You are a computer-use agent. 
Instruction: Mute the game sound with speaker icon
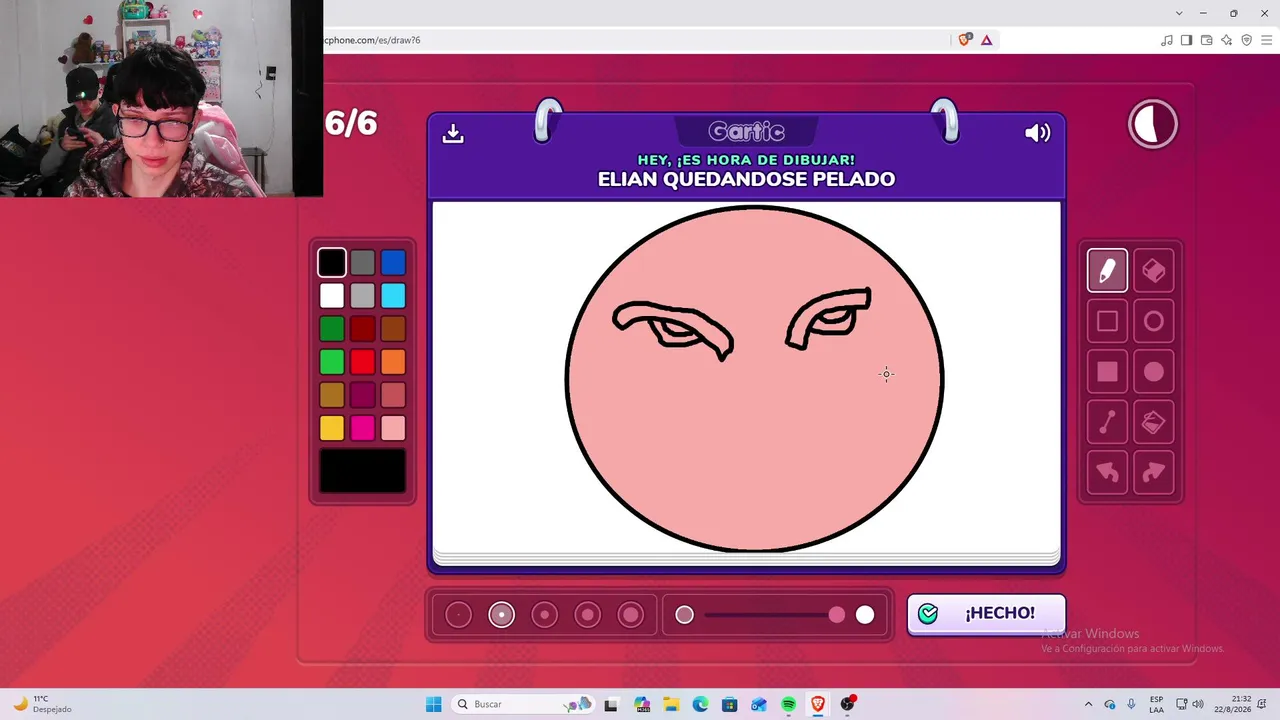click(x=1038, y=133)
